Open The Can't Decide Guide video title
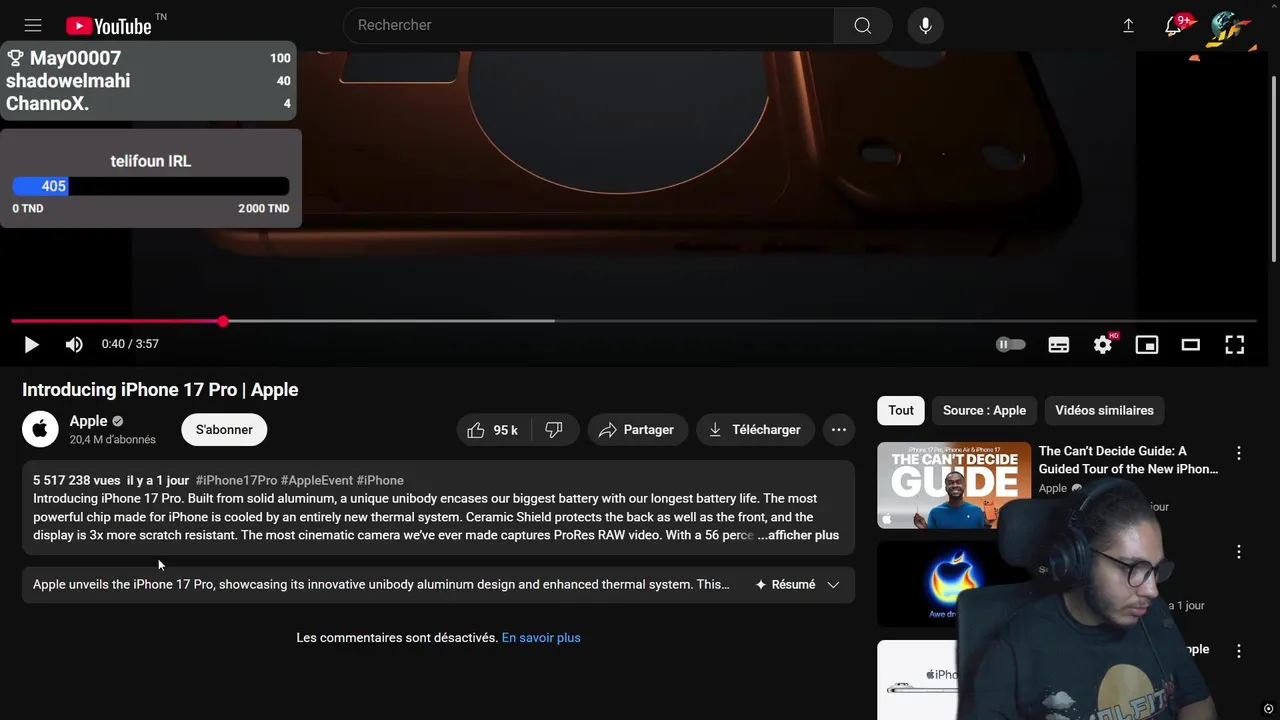This screenshot has height=720, width=1280. point(1128,460)
